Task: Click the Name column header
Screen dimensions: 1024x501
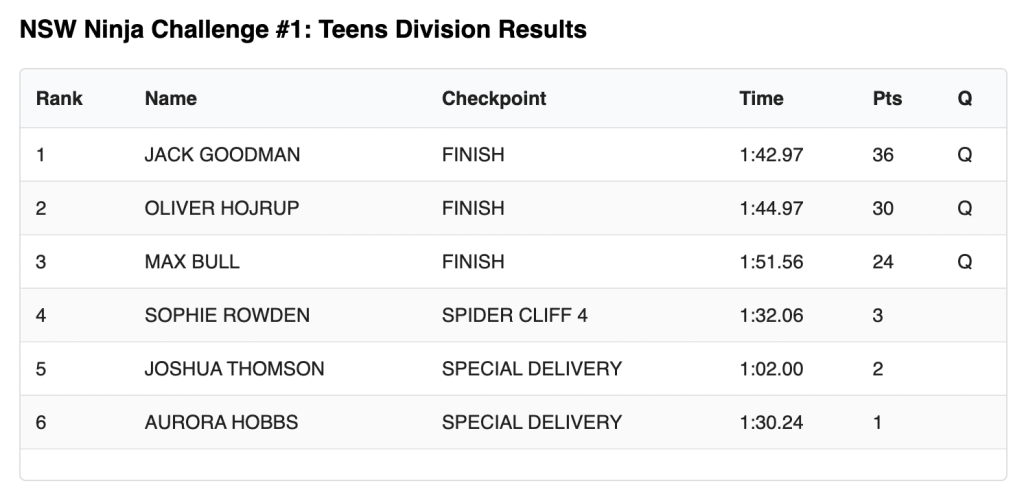Action: tap(171, 99)
